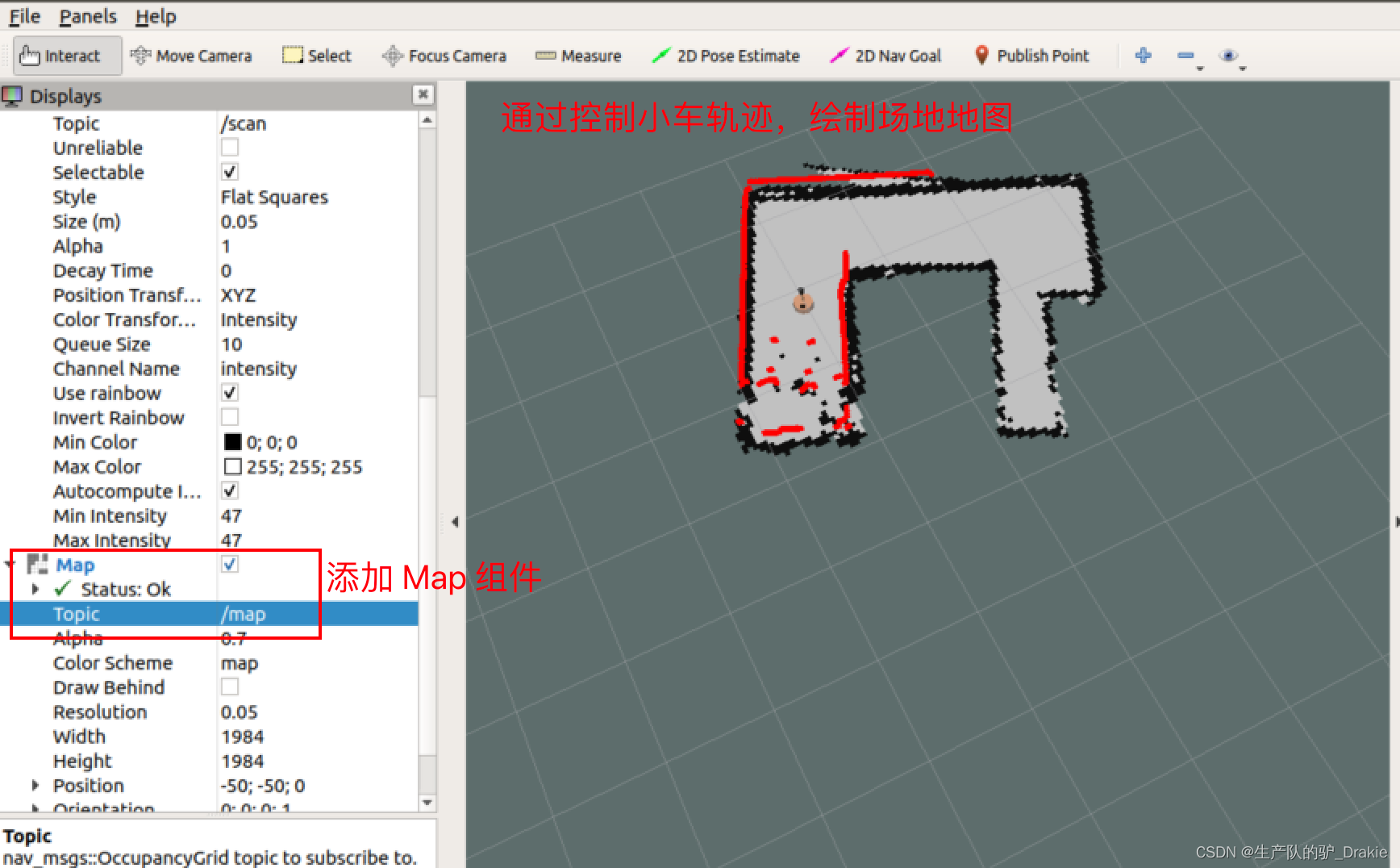Click the Status Ok green checkmark
The height and width of the screenshot is (868, 1400).
[x=63, y=589]
